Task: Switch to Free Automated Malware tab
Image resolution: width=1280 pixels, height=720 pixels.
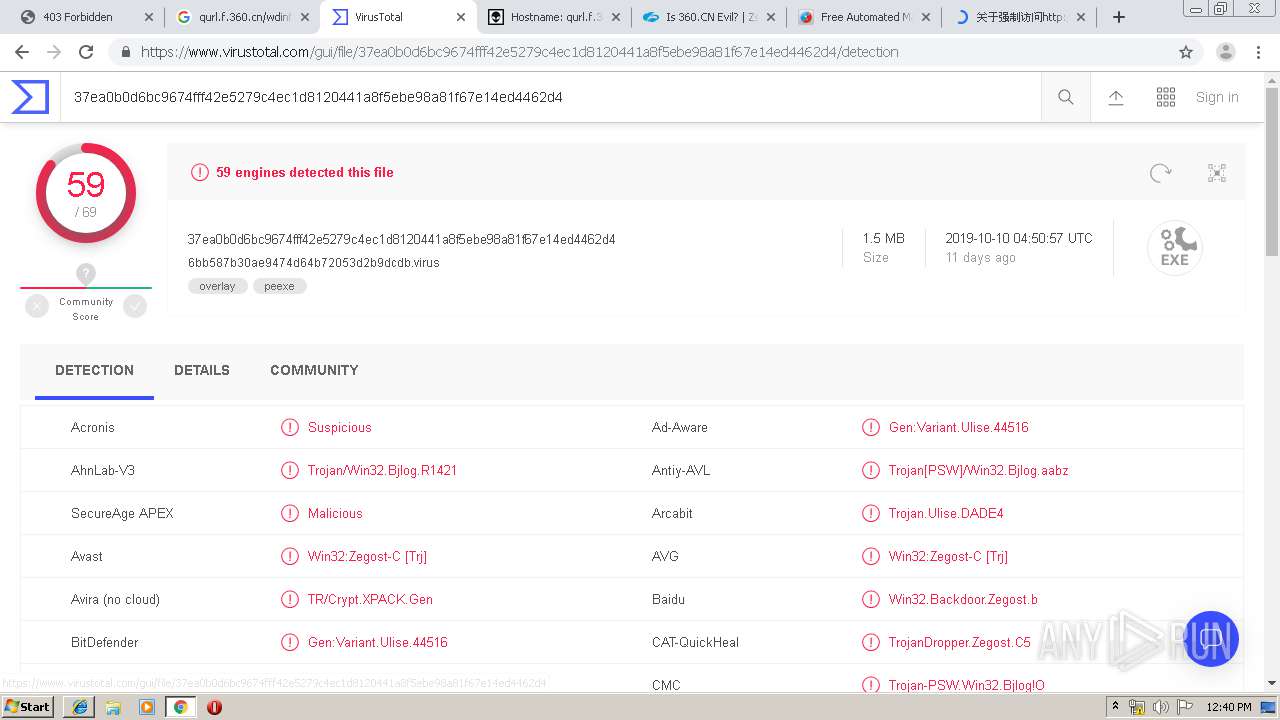Action: tap(866, 17)
